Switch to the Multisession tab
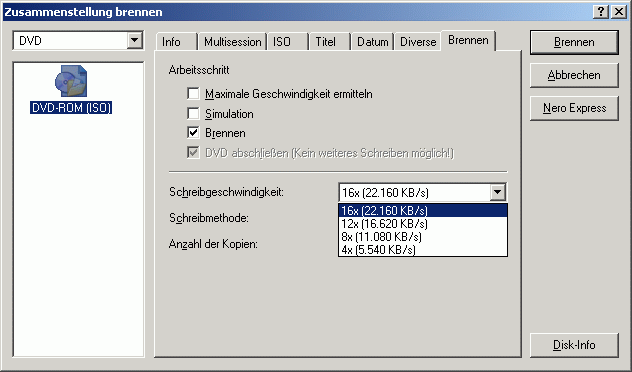 pyautogui.click(x=232, y=42)
